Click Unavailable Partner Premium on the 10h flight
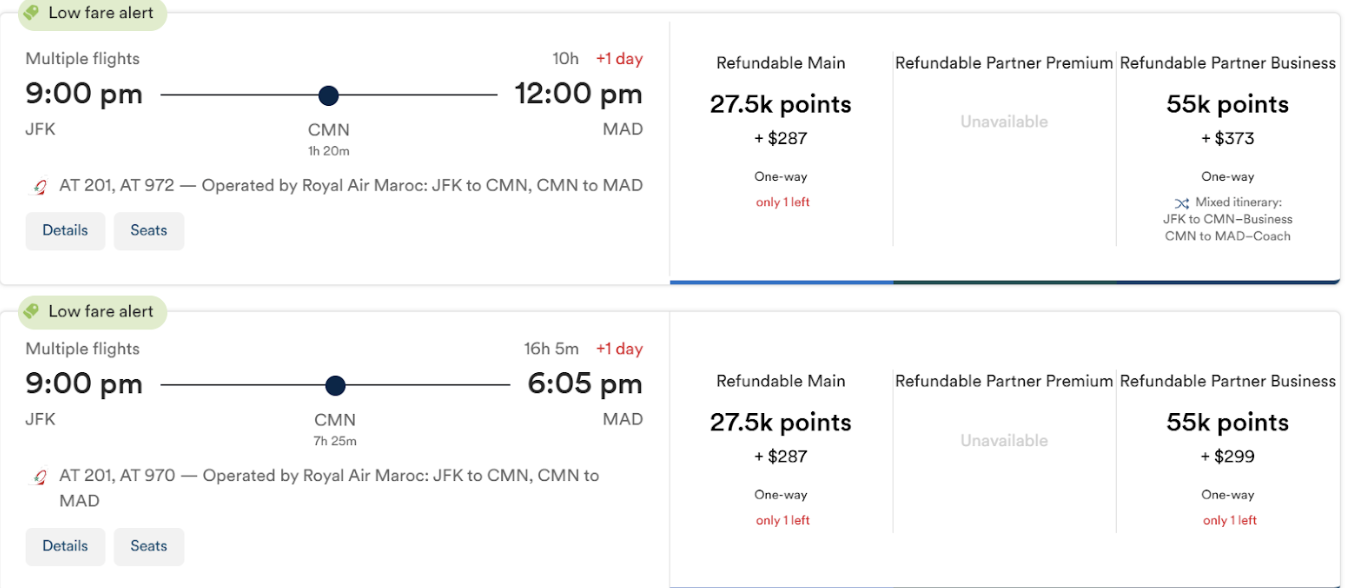The height and width of the screenshot is (588, 1348). (x=1004, y=122)
